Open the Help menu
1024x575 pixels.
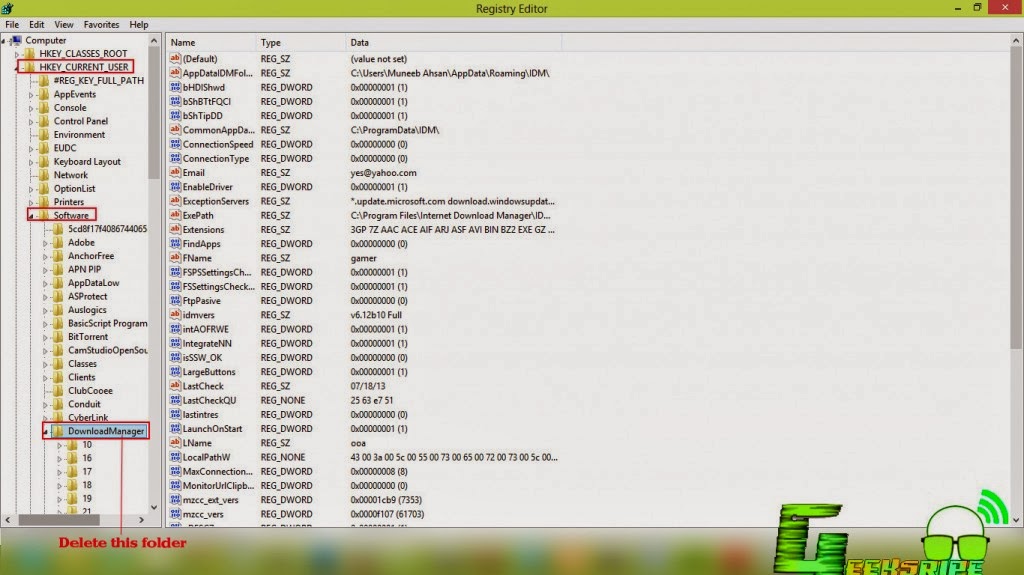138,24
